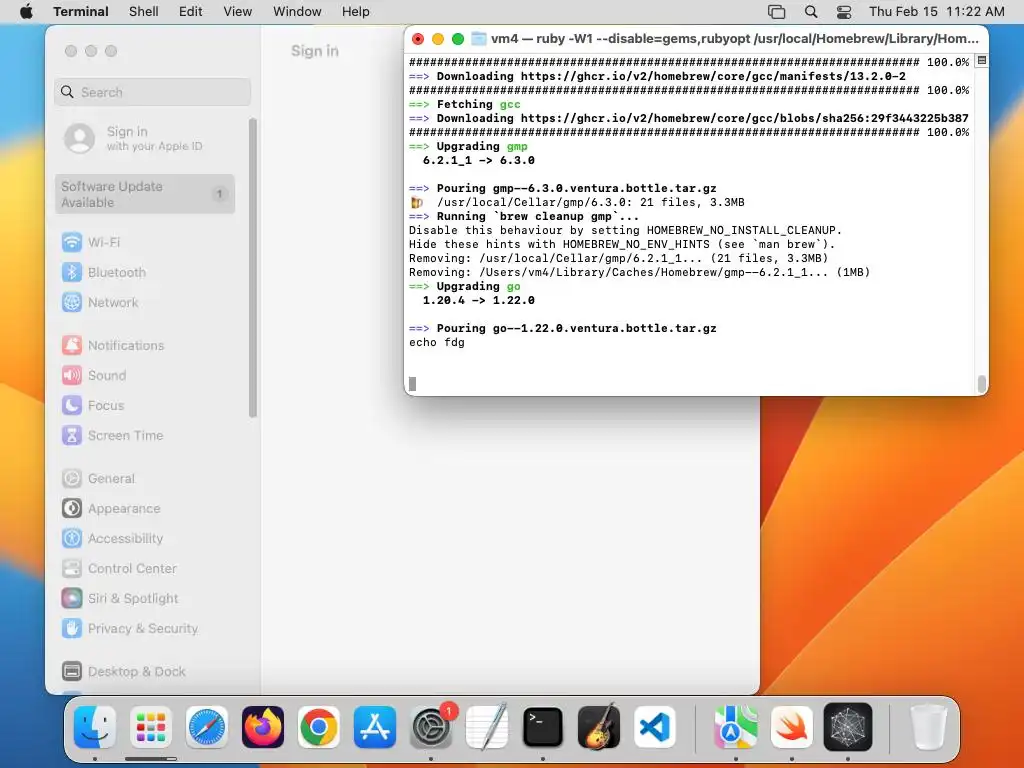
Task: Launch Safari from the Dock
Action: 207,727
